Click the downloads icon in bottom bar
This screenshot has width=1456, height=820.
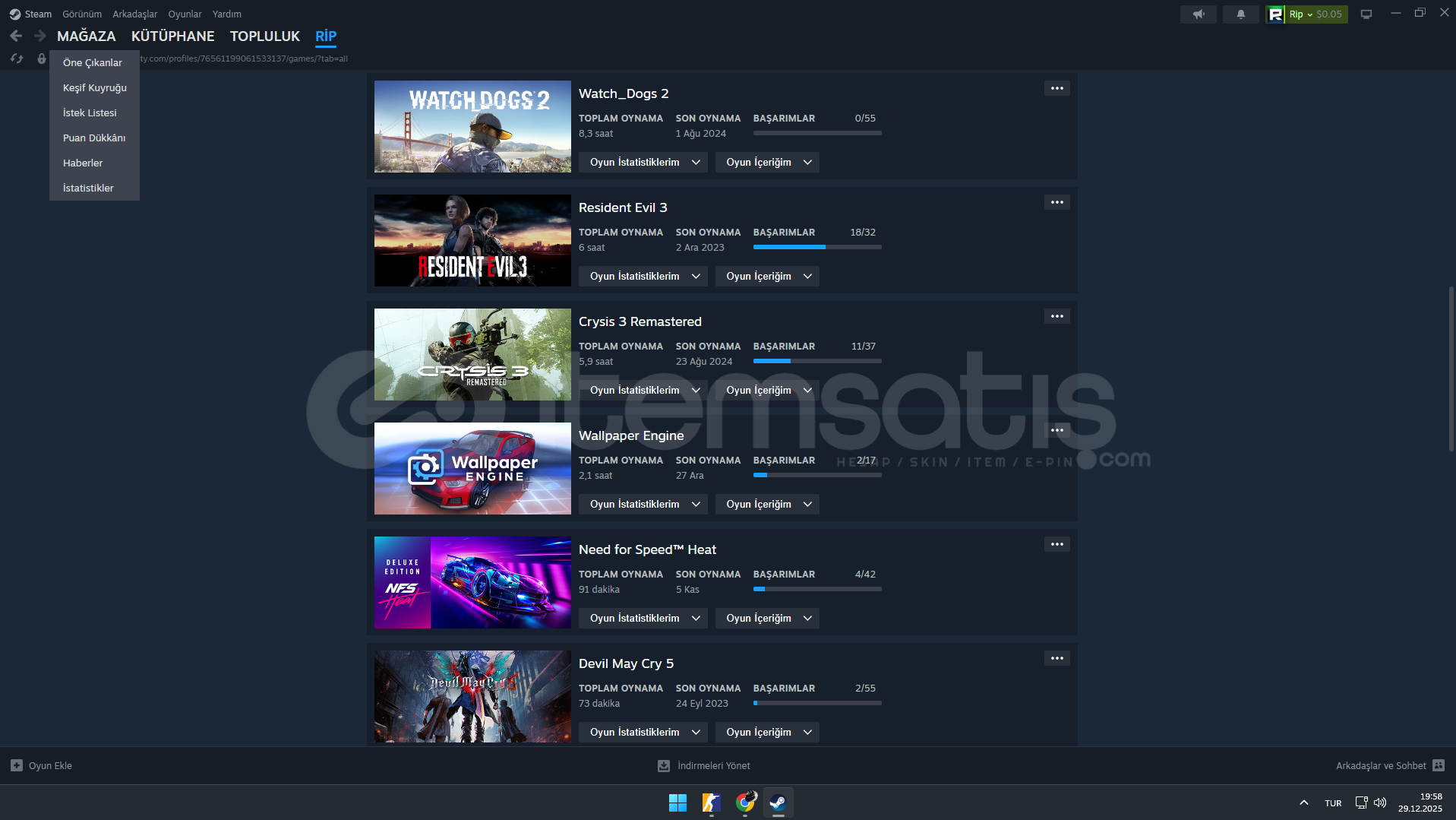664,765
